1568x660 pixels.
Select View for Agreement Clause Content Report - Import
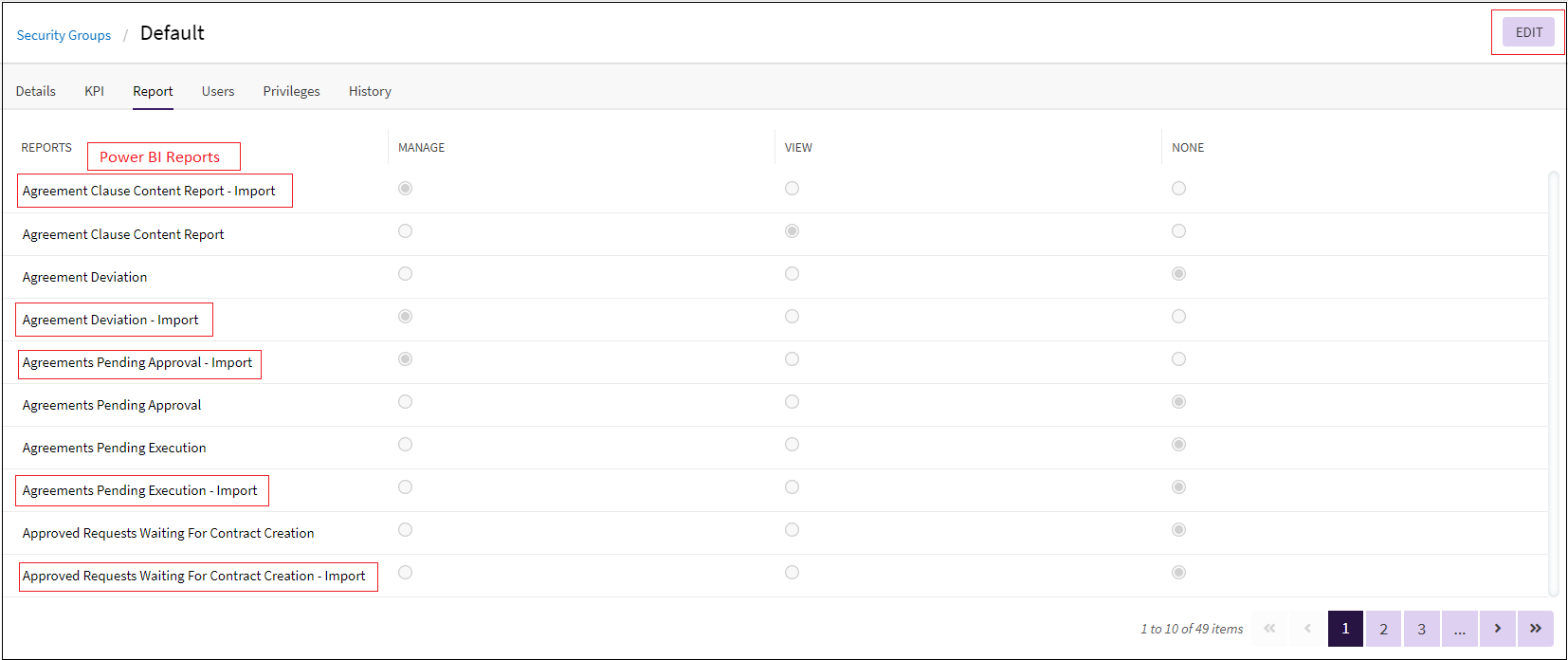(x=792, y=189)
